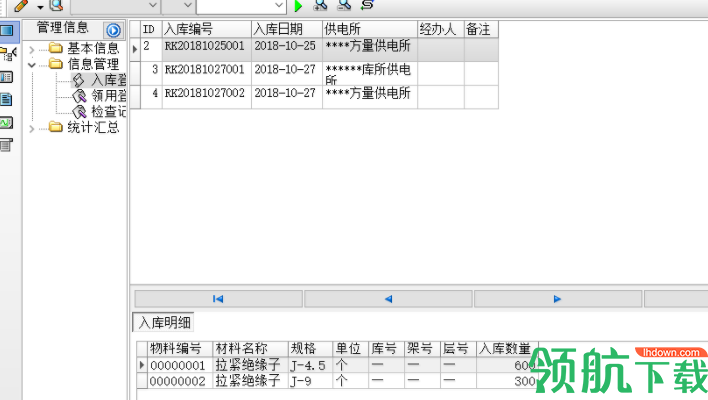The width and height of the screenshot is (708, 400).
Task: Sort by the 入库日期 column header
Action: point(287,29)
